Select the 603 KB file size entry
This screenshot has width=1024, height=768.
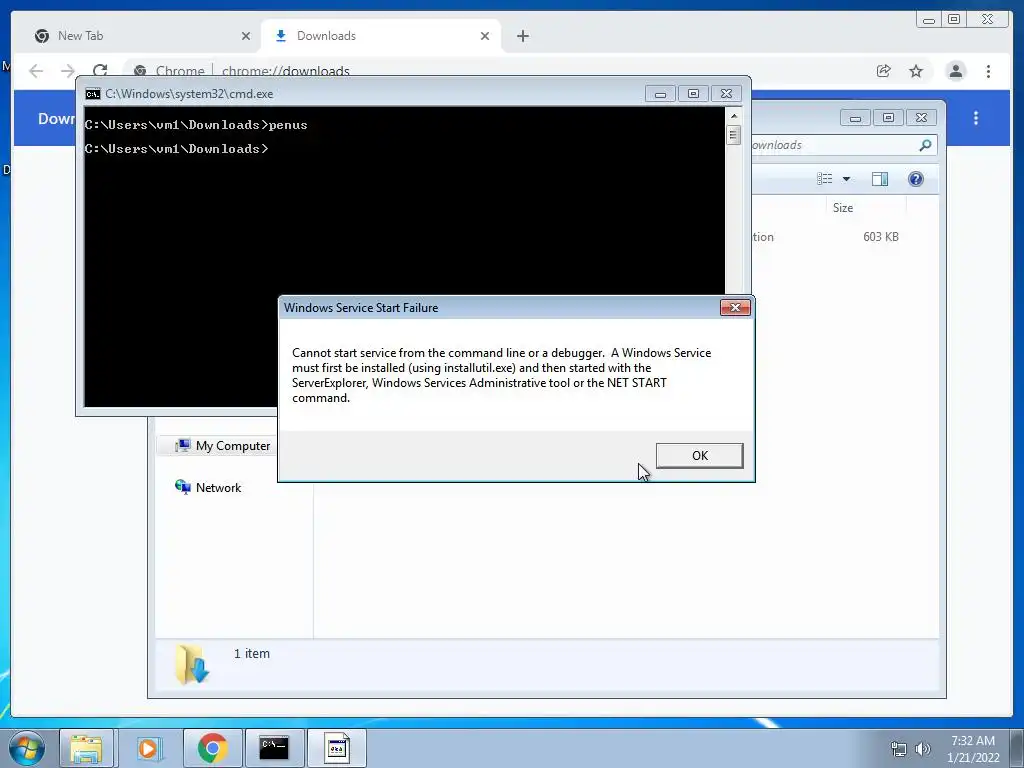tap(880, 236)
